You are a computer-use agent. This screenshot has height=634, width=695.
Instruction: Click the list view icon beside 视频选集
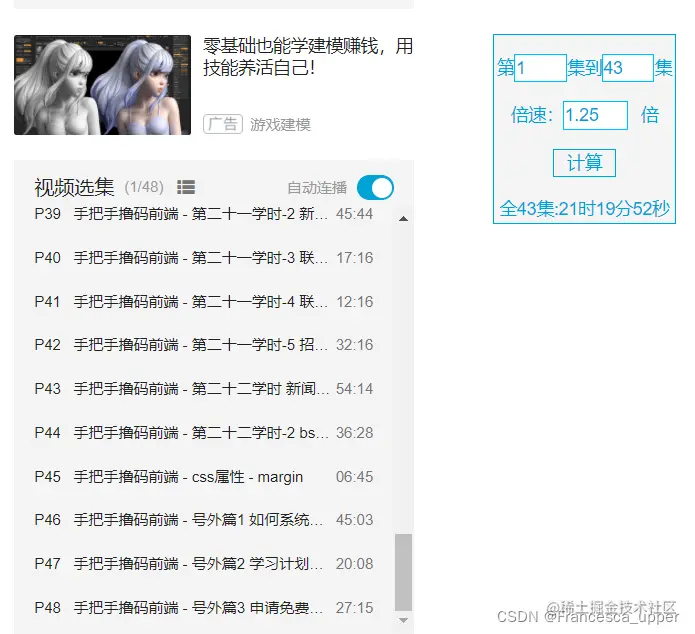click(186, 187)
